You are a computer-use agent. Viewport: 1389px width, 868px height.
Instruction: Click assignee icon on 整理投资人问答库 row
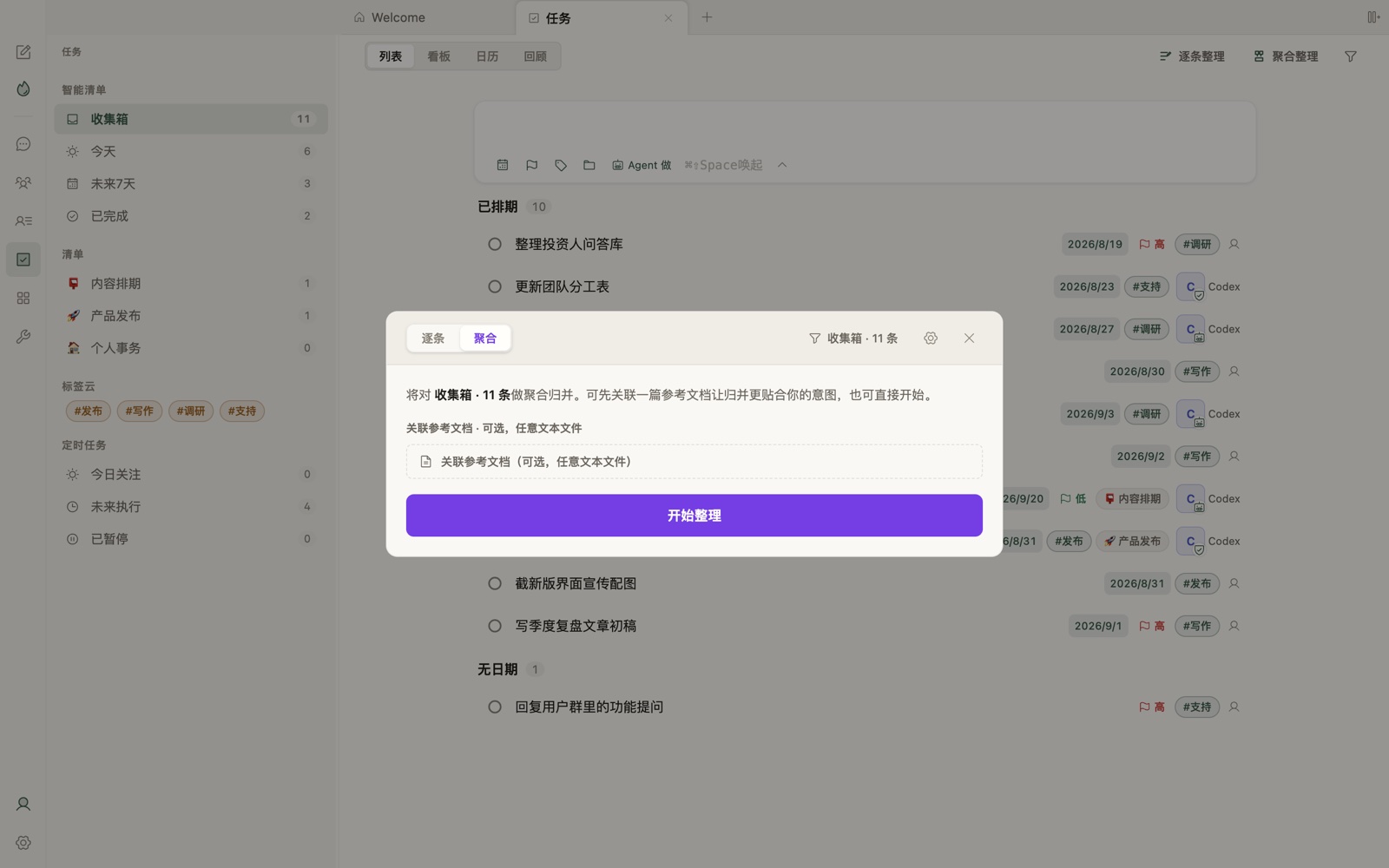click(1234, 245)
